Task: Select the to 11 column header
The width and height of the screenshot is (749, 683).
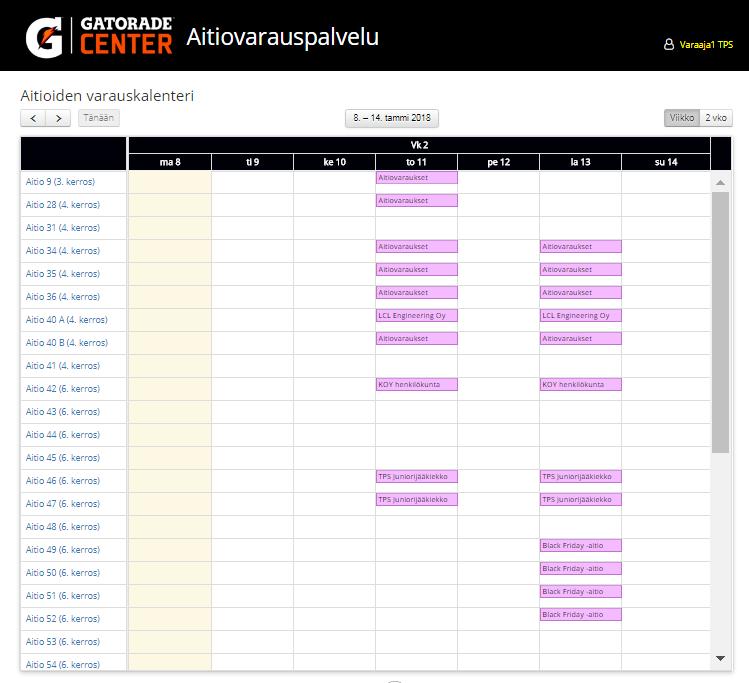Action: pyautogui.click(x=416, y=162)
